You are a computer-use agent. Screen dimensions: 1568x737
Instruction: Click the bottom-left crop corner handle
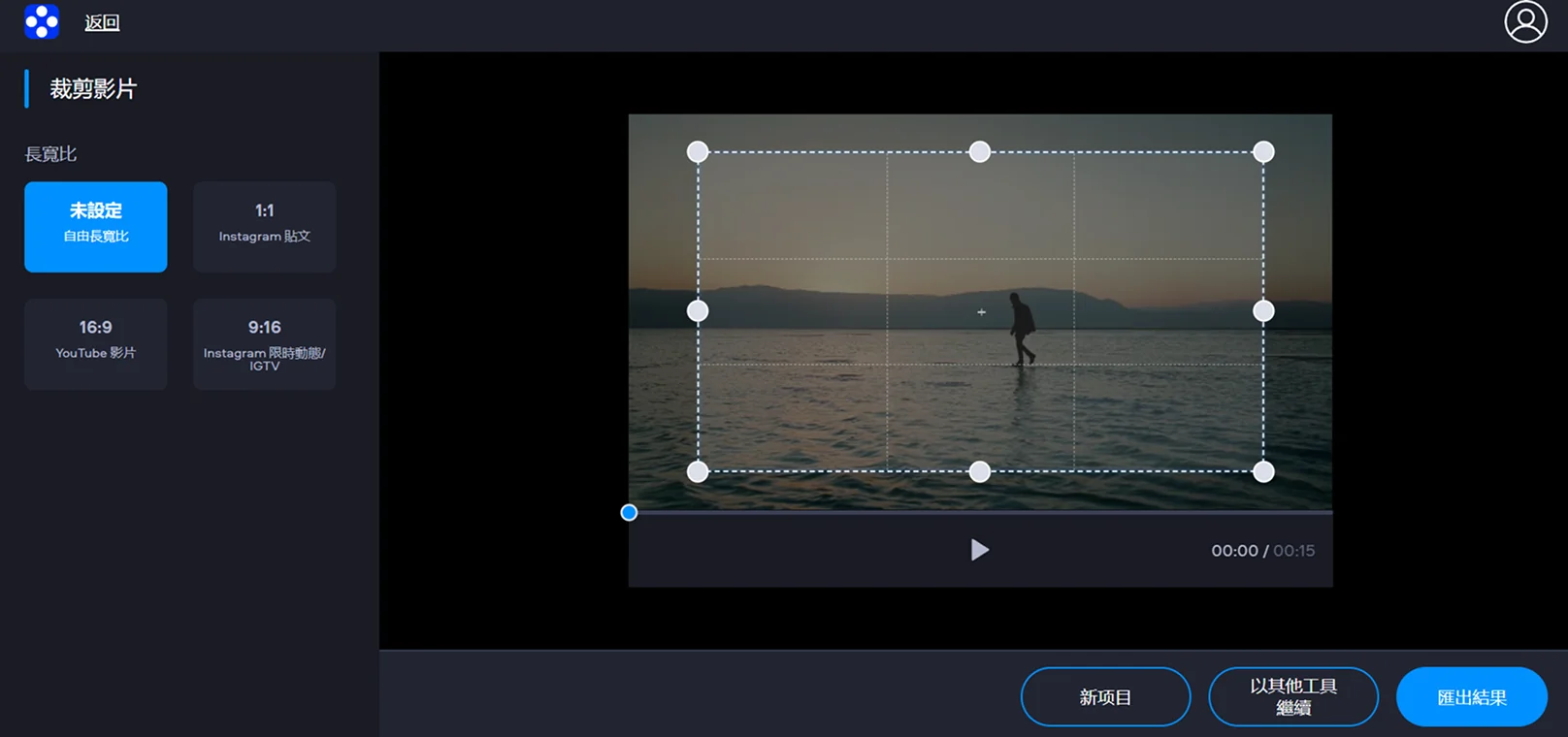coord(698,472)
